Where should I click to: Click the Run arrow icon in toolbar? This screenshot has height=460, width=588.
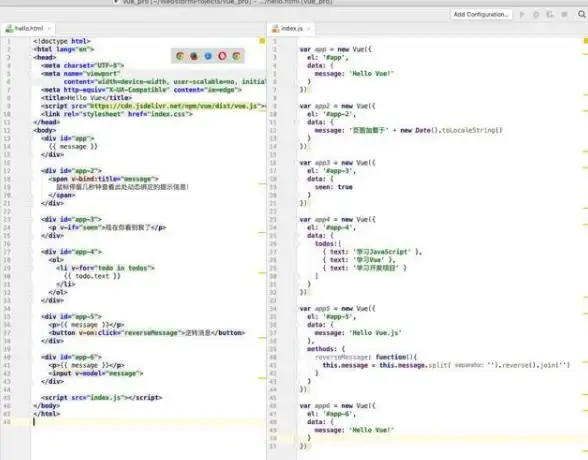click(522, 14)
